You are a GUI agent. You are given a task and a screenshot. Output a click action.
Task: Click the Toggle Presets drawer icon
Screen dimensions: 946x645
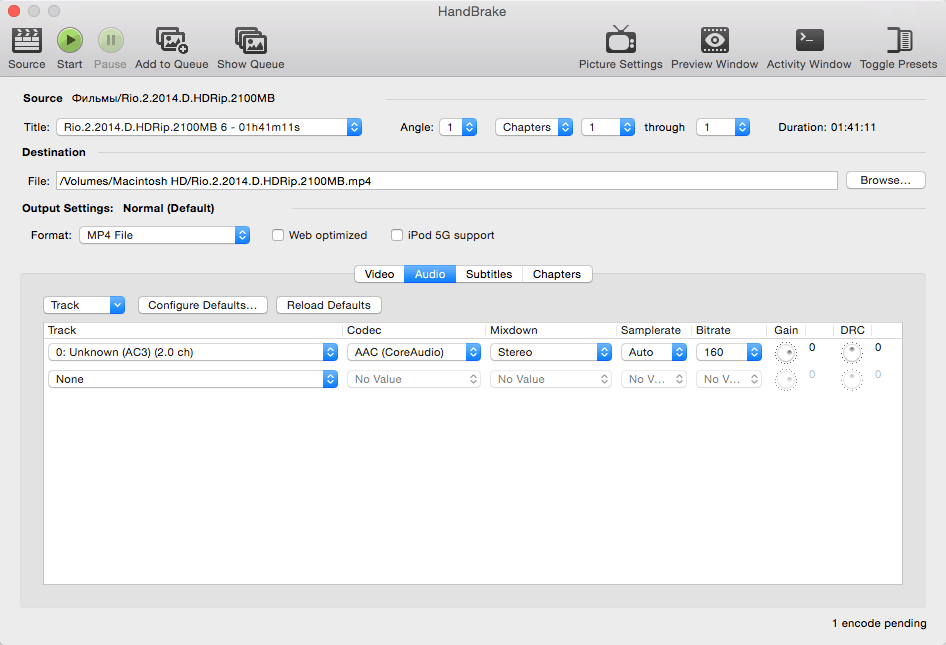(899, 40)
